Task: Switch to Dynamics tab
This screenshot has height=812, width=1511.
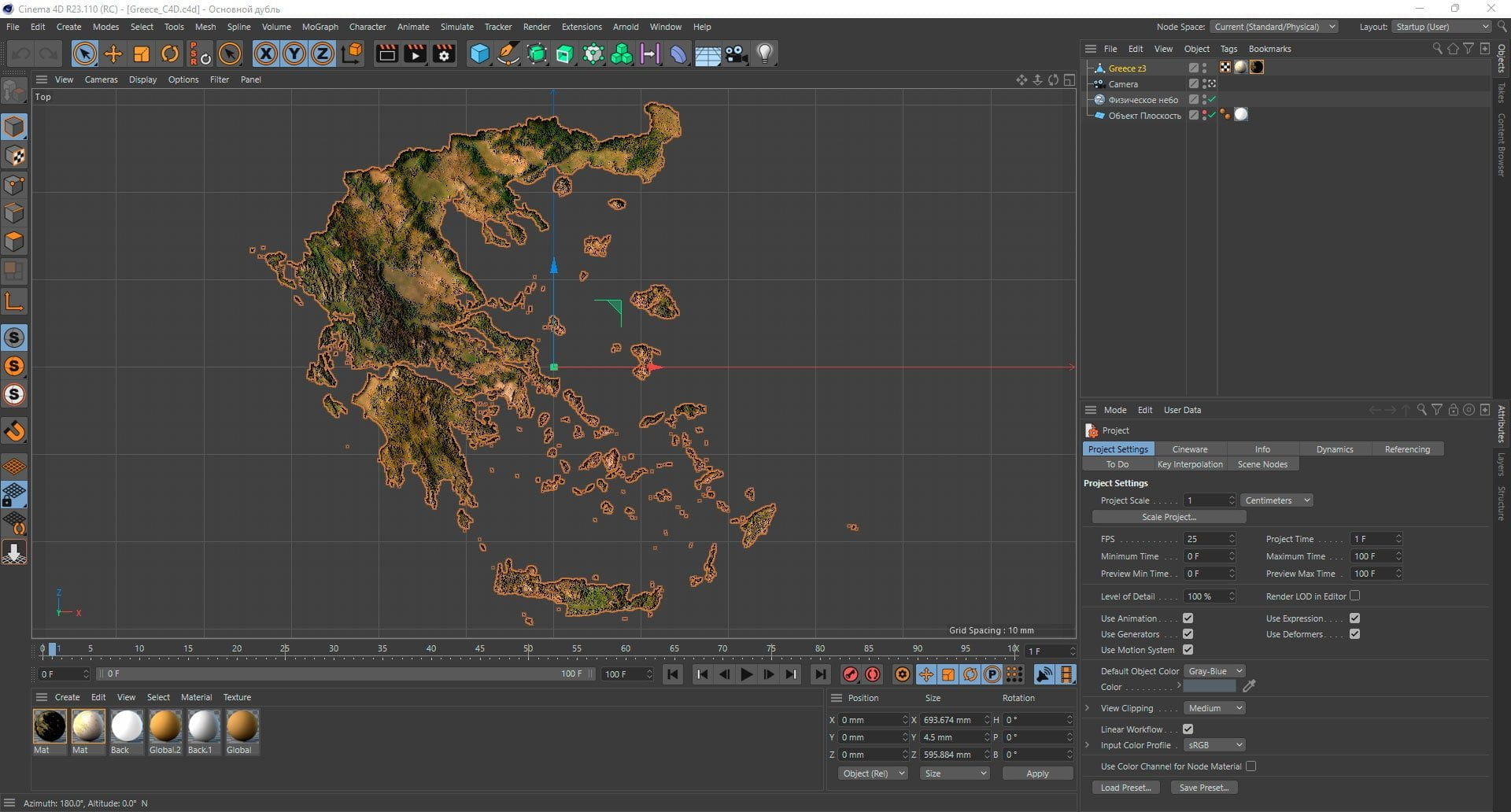Action: (x=1335, y=449)
